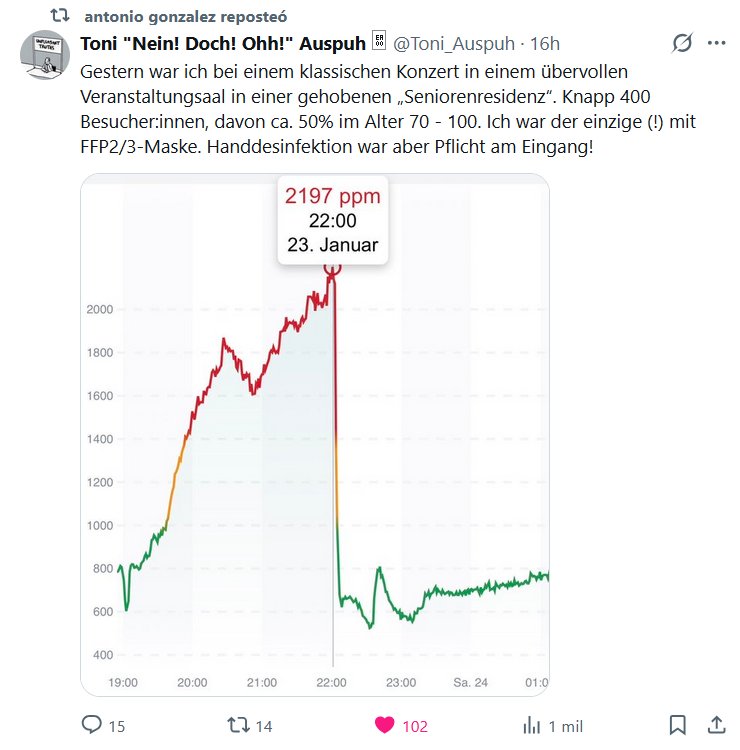The image size is (740, 750).
Task: Bookmark this post
Action: (677, 725)
